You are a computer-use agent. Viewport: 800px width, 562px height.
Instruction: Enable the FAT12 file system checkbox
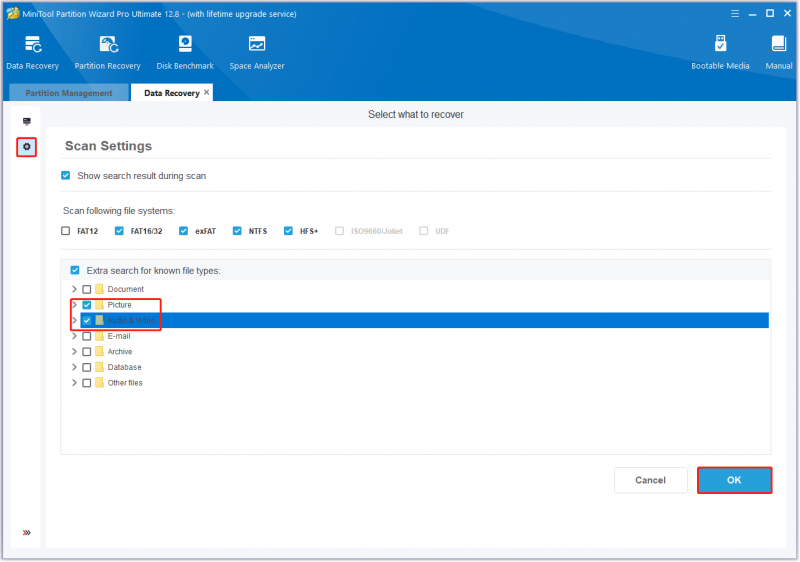click(66, 231)
